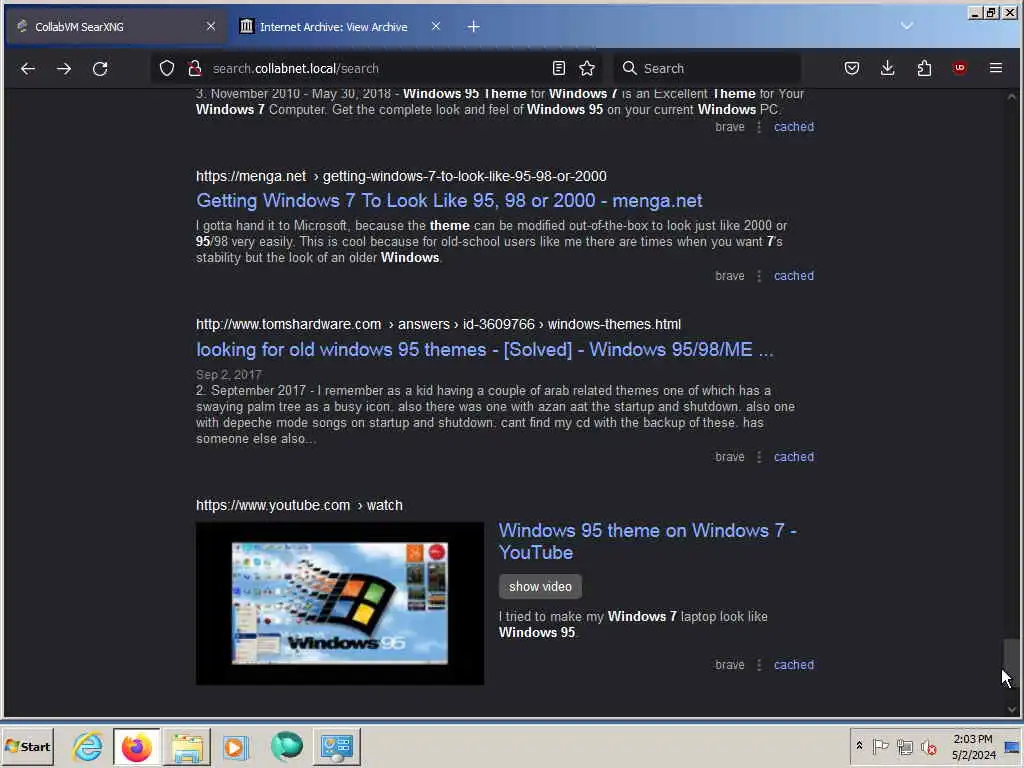Click the http://www.tomshardware.com URL text
Screen dimensions: 1024x768
[x=288, y=325]
